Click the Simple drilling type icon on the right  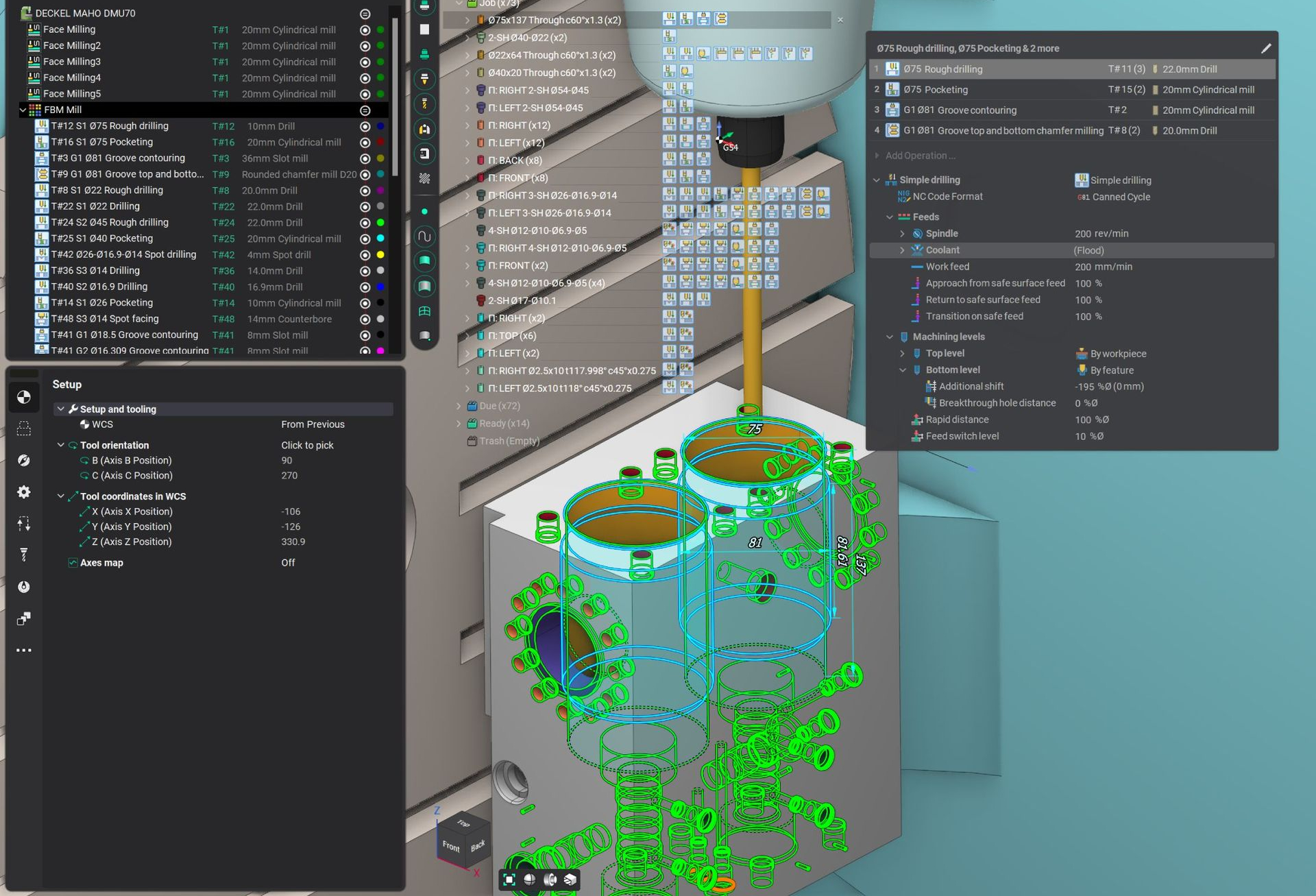coord(1081,180)
